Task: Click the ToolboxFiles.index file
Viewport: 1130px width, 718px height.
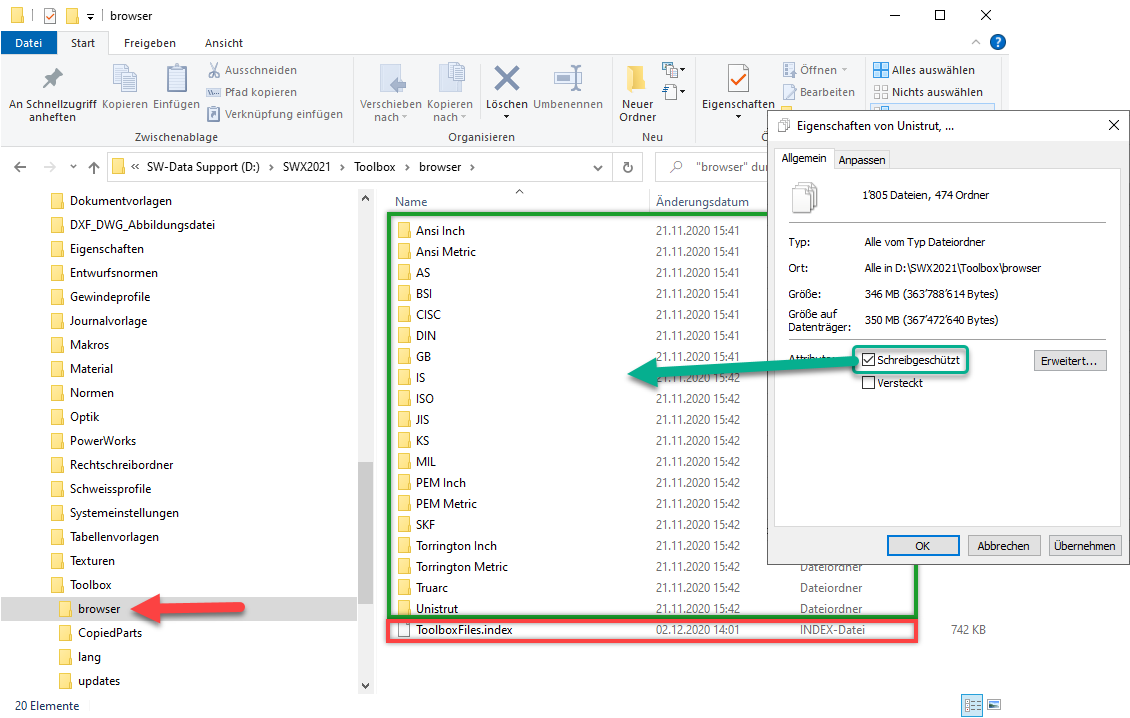Action: click(464, 630)
